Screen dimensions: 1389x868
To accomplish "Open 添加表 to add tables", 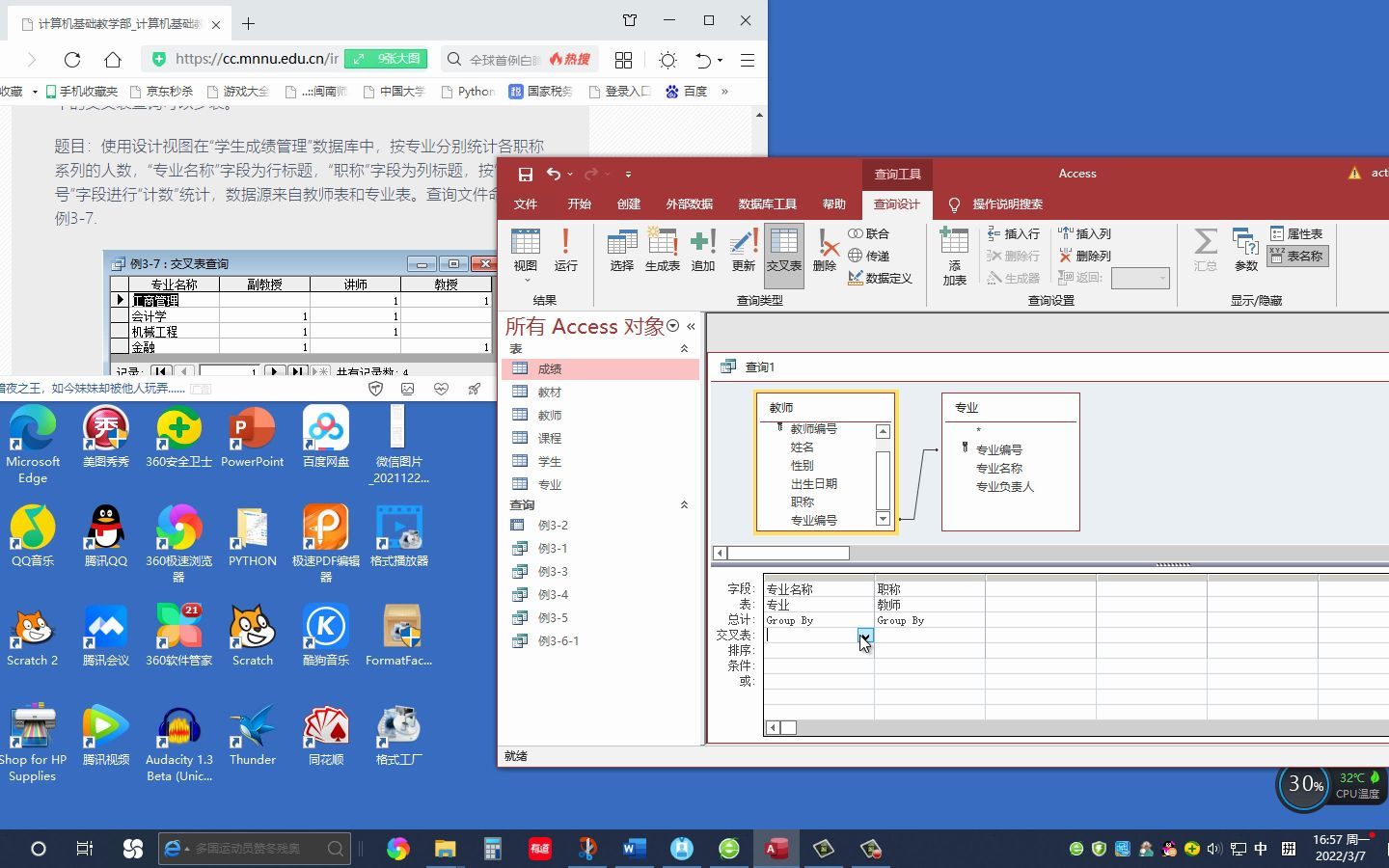I will (x=953, y=256).
